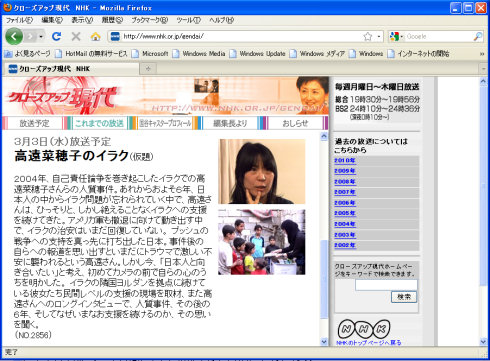Open the 2003年 archive link
490x361 pixels.
coord(345,235)
